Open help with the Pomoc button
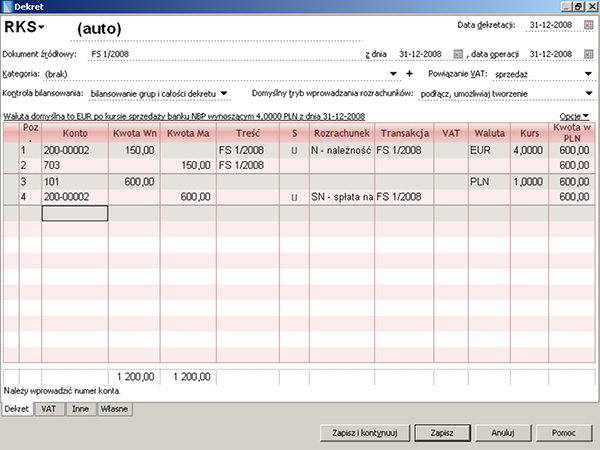Viewport: 600px width, 450px height. (x=563, y=433)
